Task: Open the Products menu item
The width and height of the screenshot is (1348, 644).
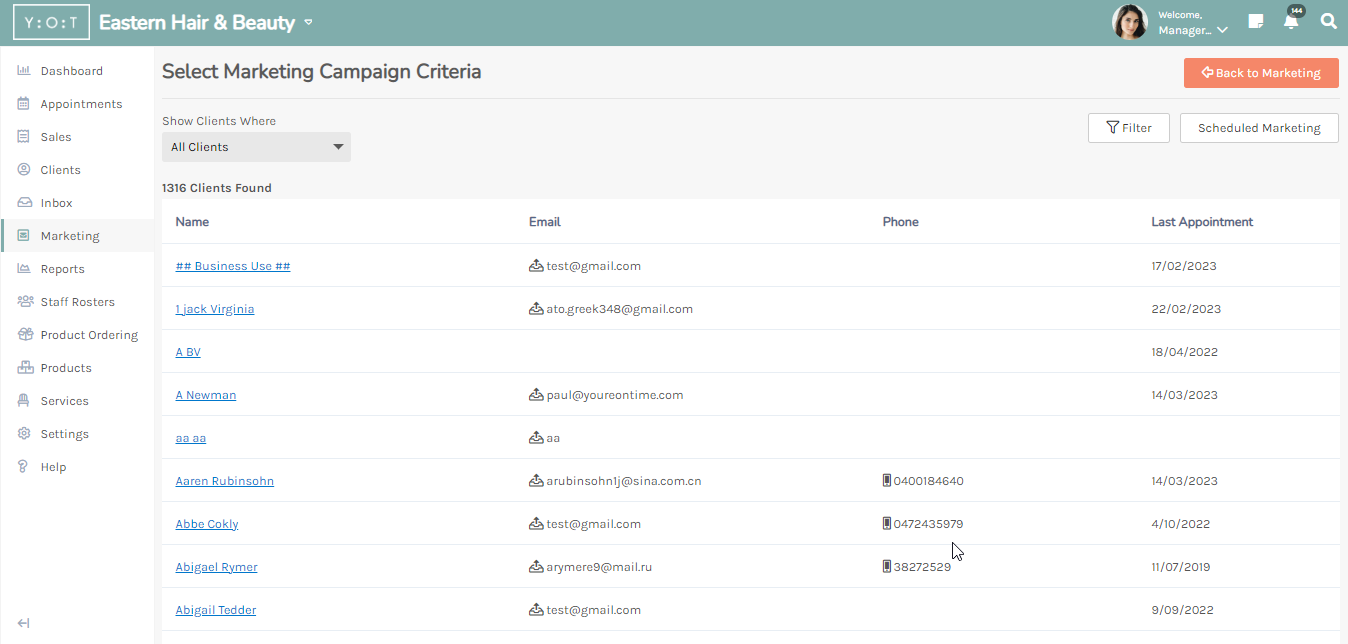Action: coord(66,368)
